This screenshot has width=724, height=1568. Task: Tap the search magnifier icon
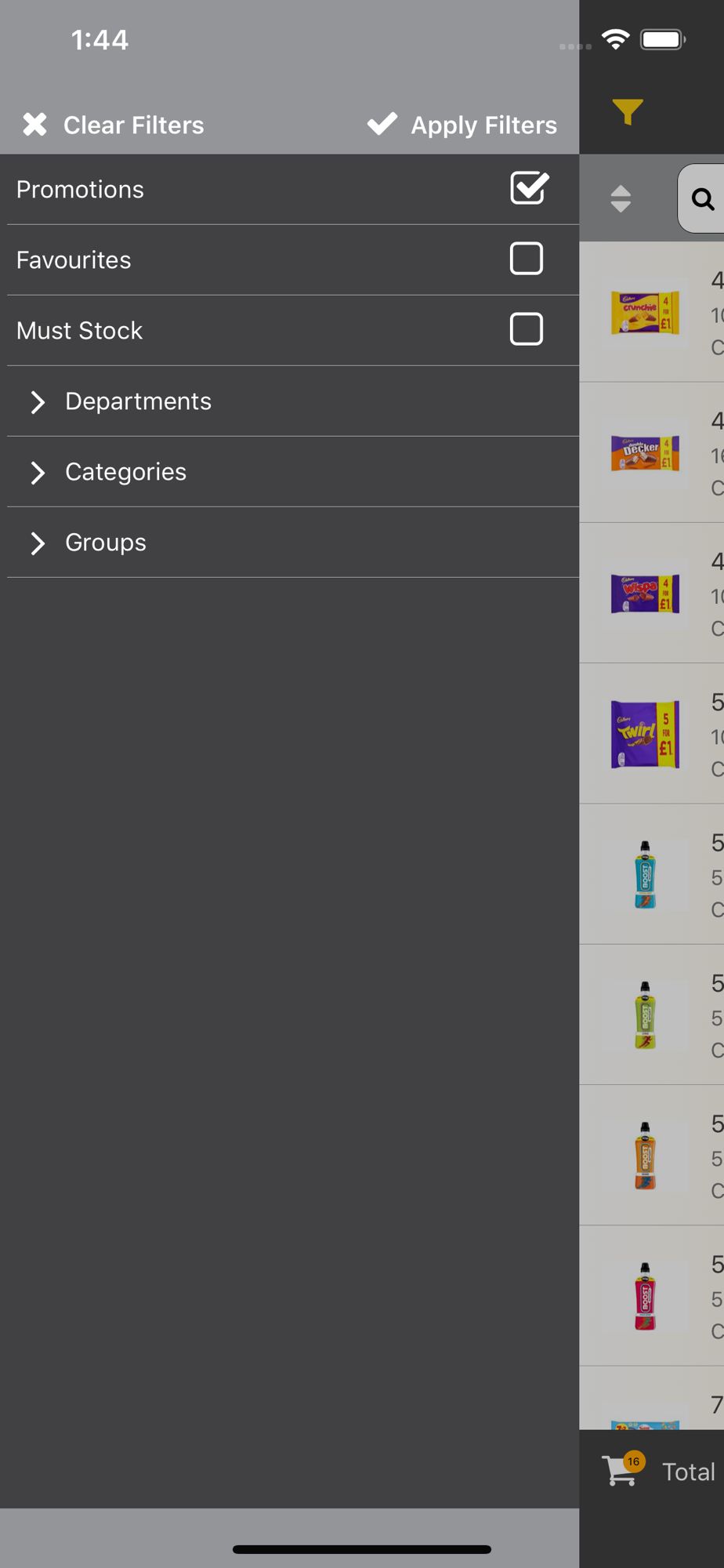click(x=703, y=199)
